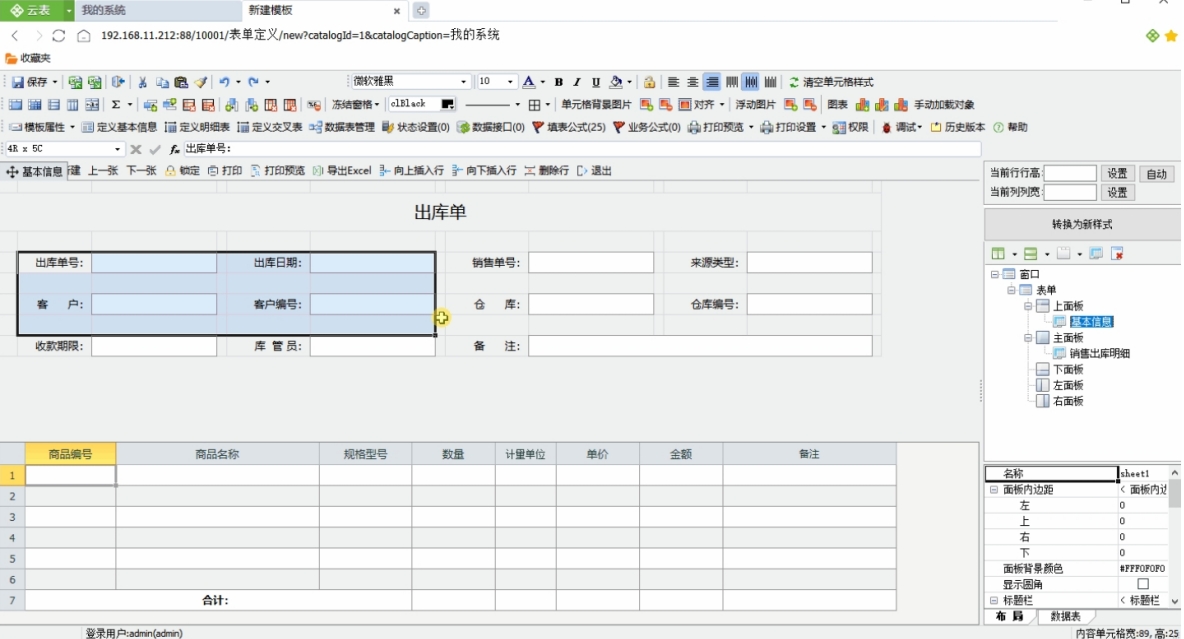Click the Bold formatting icon
The height and width of the screenshot is (639, 1184).
point(559,82)
